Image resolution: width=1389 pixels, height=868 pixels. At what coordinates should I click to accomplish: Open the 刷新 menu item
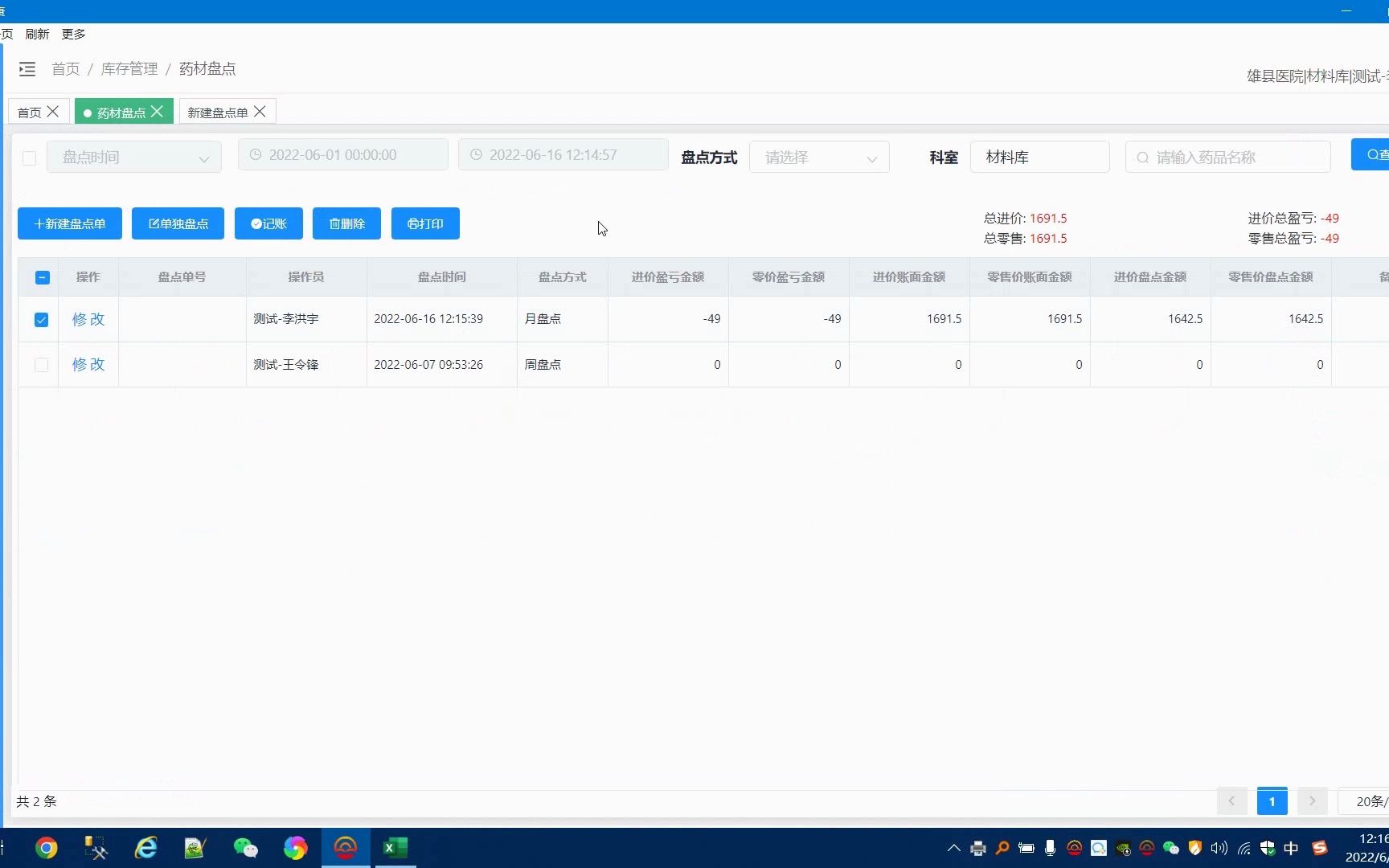click(37, 34)
